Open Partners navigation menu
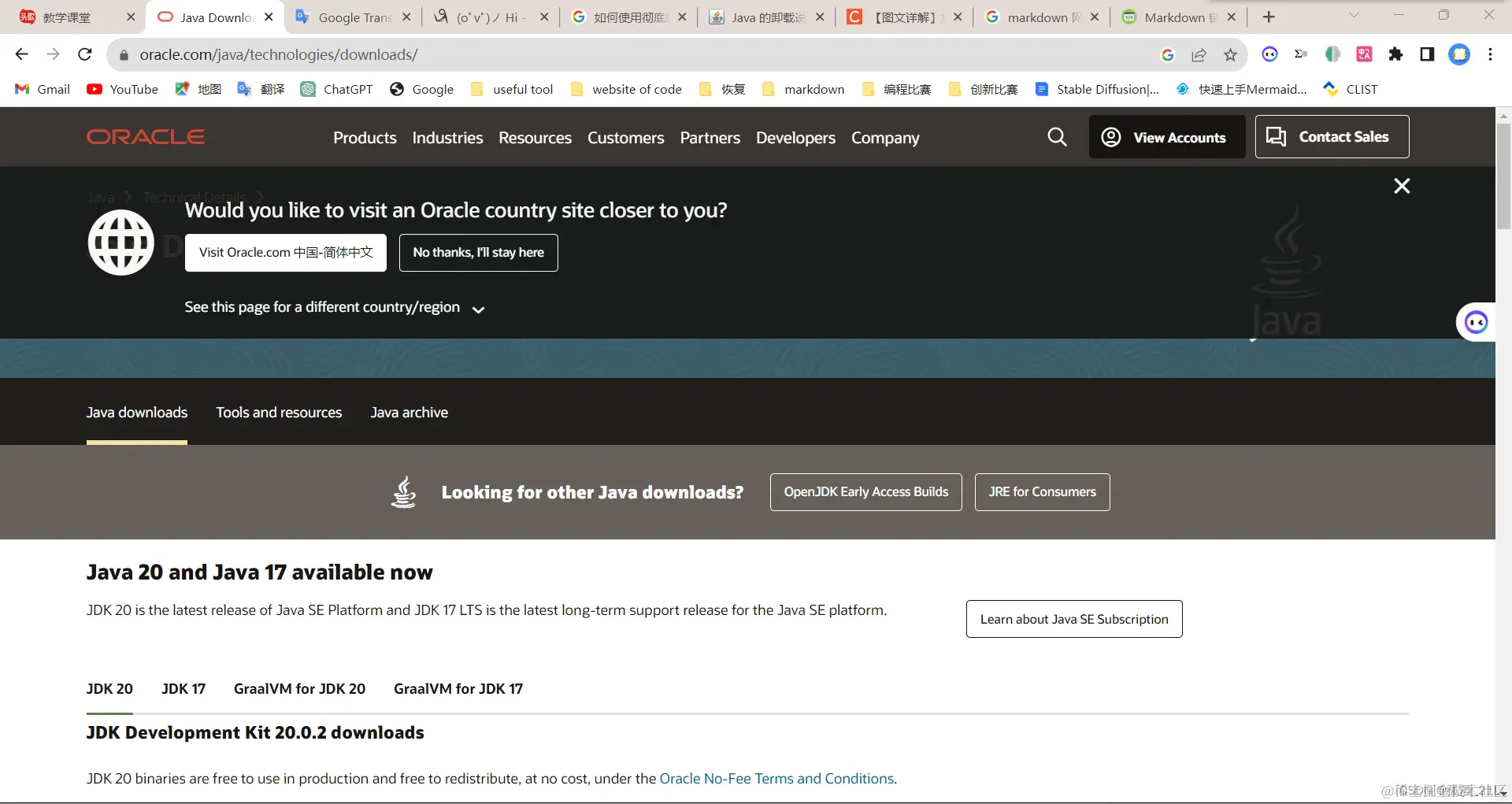The width and height of the screenshot is (1512, 804). click(710, 138)
